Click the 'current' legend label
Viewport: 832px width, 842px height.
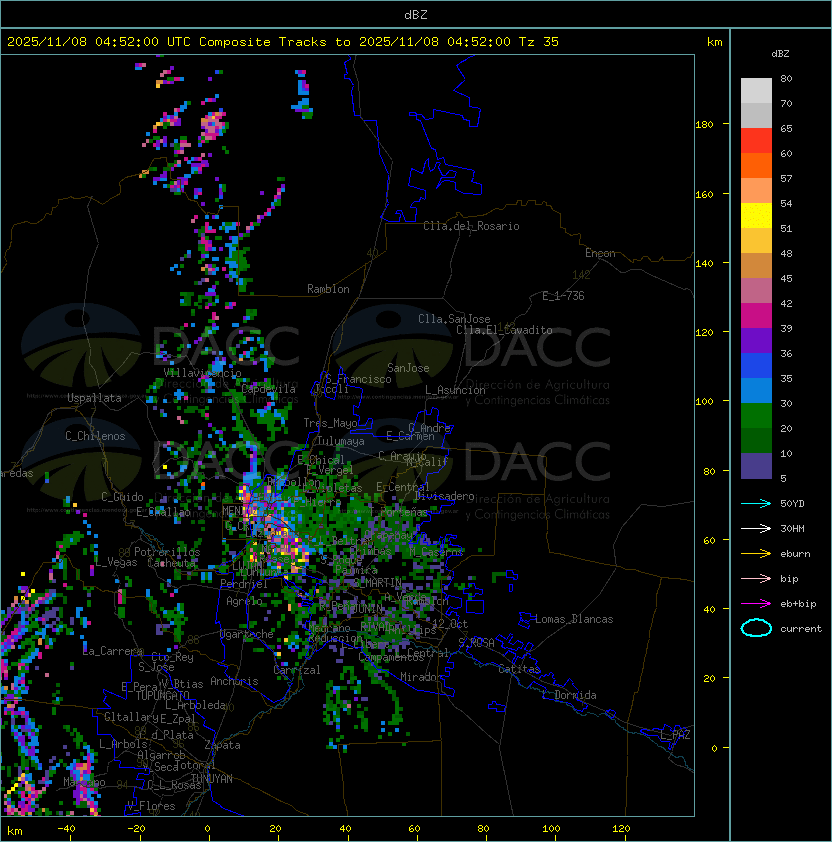pos(801,629)
